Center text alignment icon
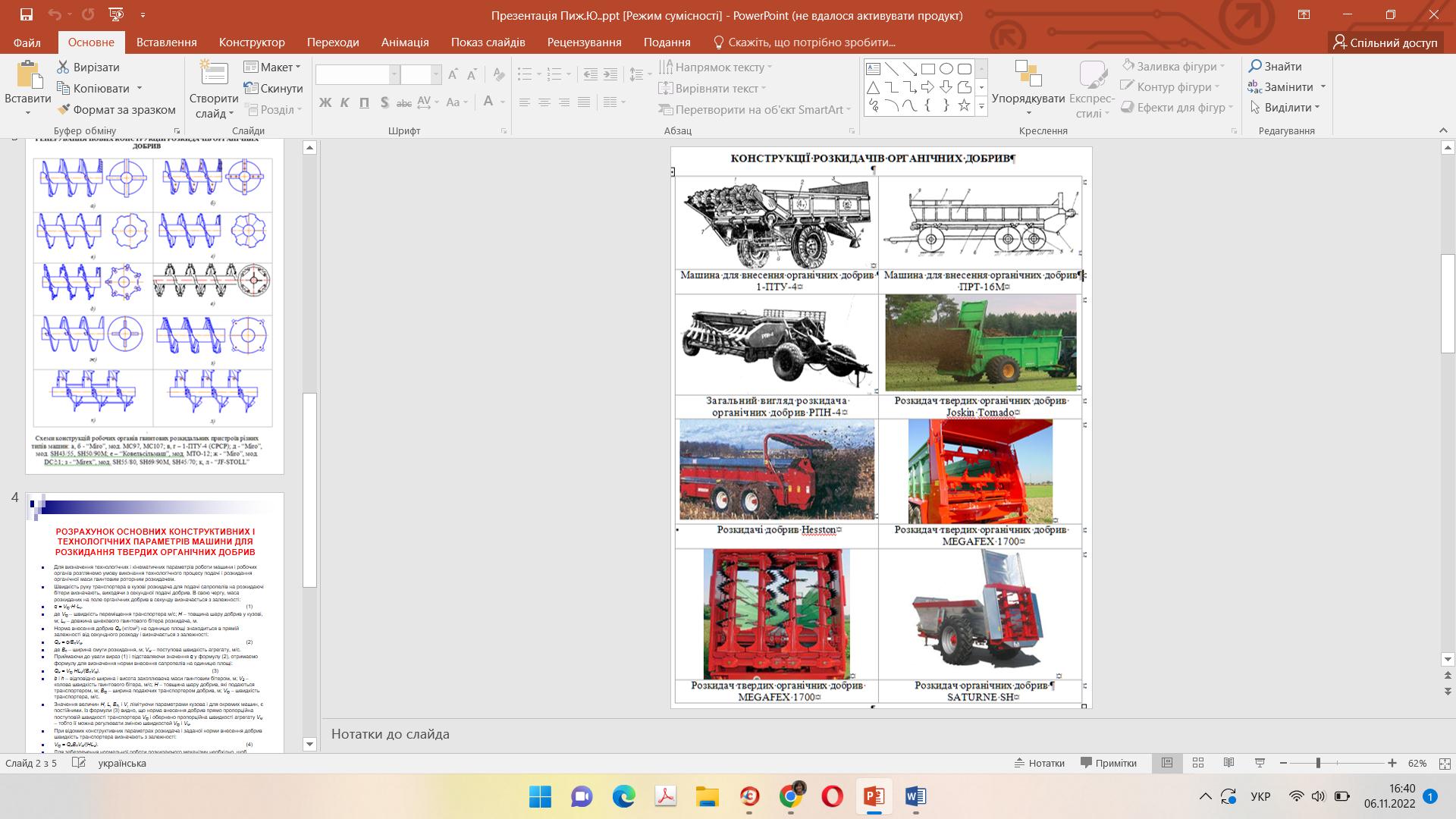This screenshot has height=819, width=1456. pos(544,102)
